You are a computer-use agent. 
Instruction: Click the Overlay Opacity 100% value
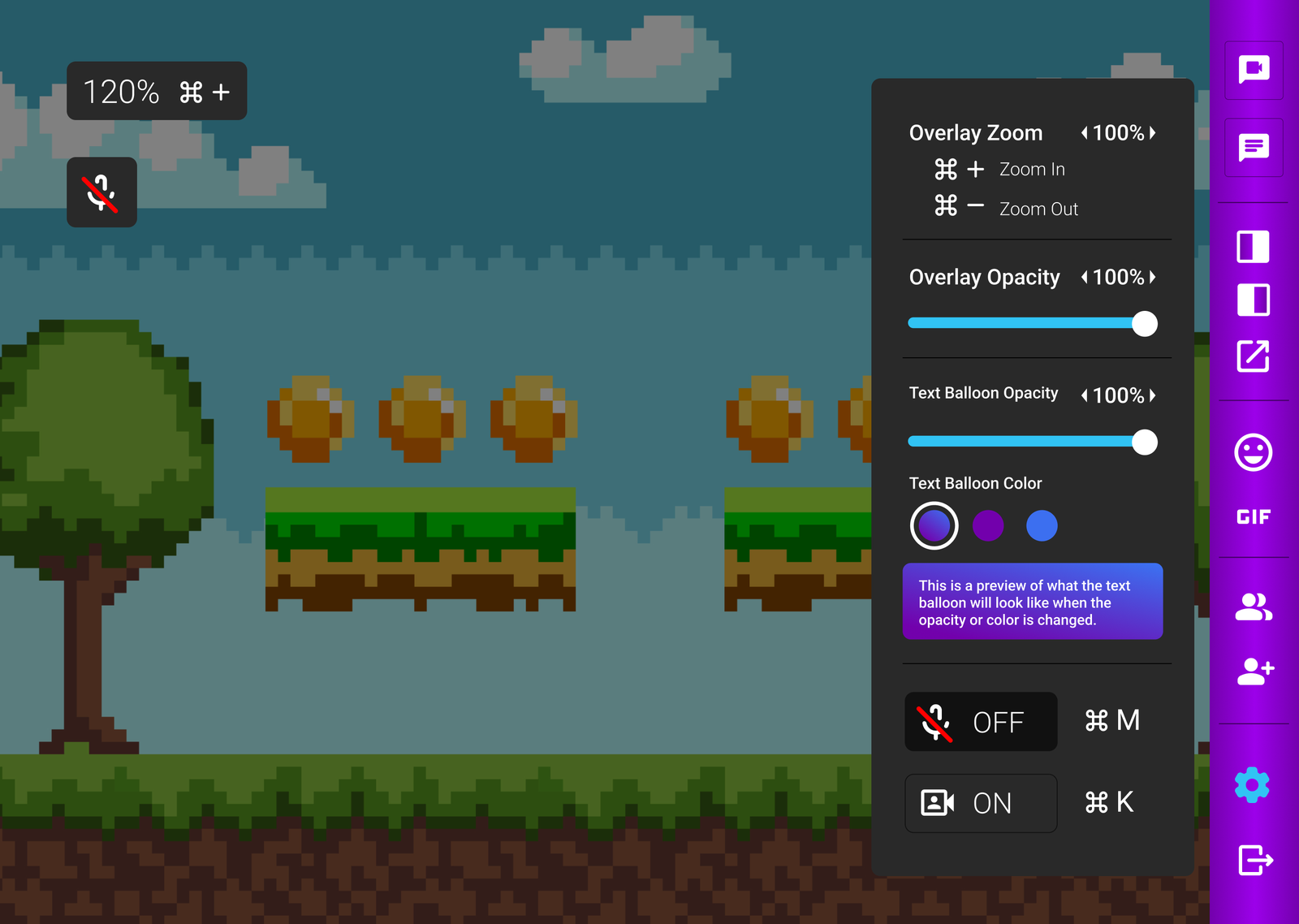point(1118,278)
